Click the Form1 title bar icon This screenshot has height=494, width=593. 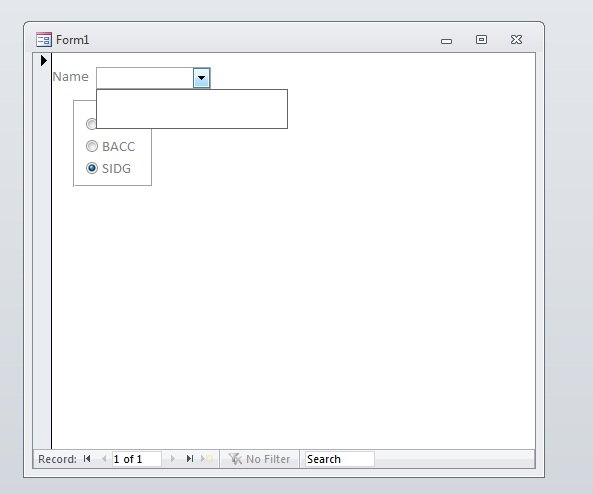tap(44, 39)
